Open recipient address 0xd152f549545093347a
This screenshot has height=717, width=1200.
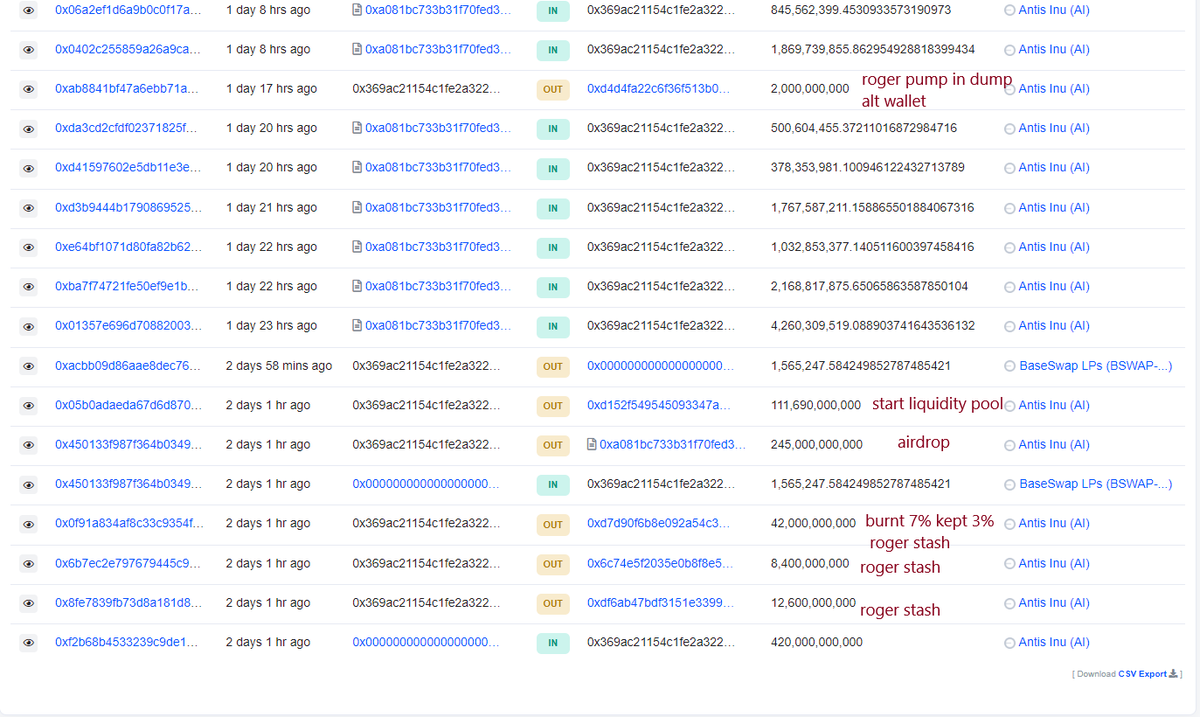coord(659,405)
